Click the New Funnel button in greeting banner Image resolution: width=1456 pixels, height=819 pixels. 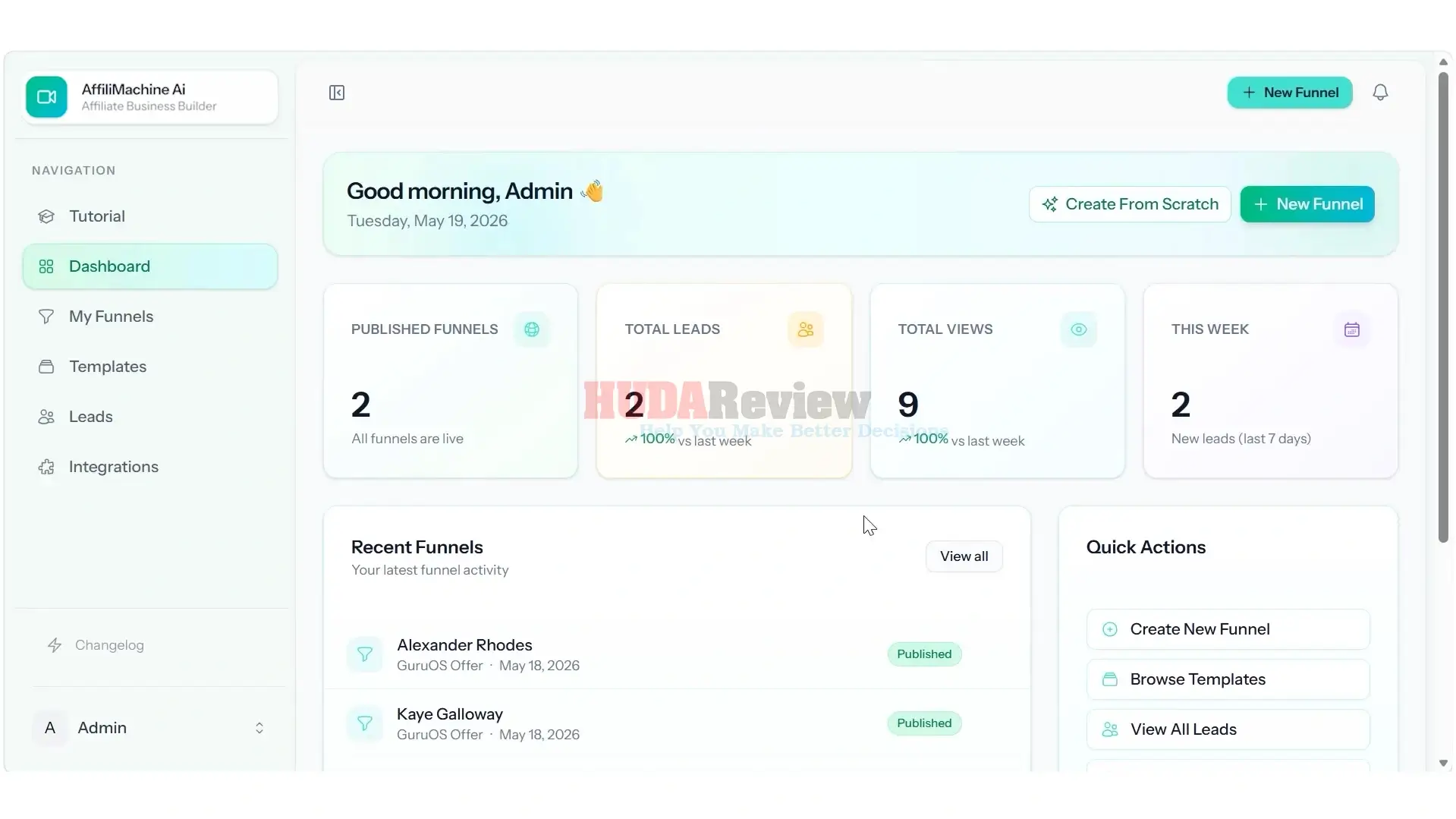[1307, 204]
